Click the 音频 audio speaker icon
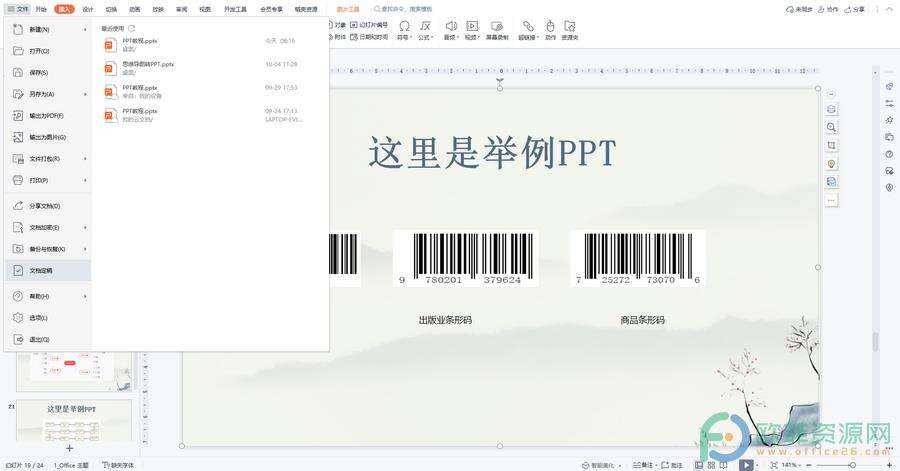The height and width of the screenshot is (471, 900). [x=451, y=26]
